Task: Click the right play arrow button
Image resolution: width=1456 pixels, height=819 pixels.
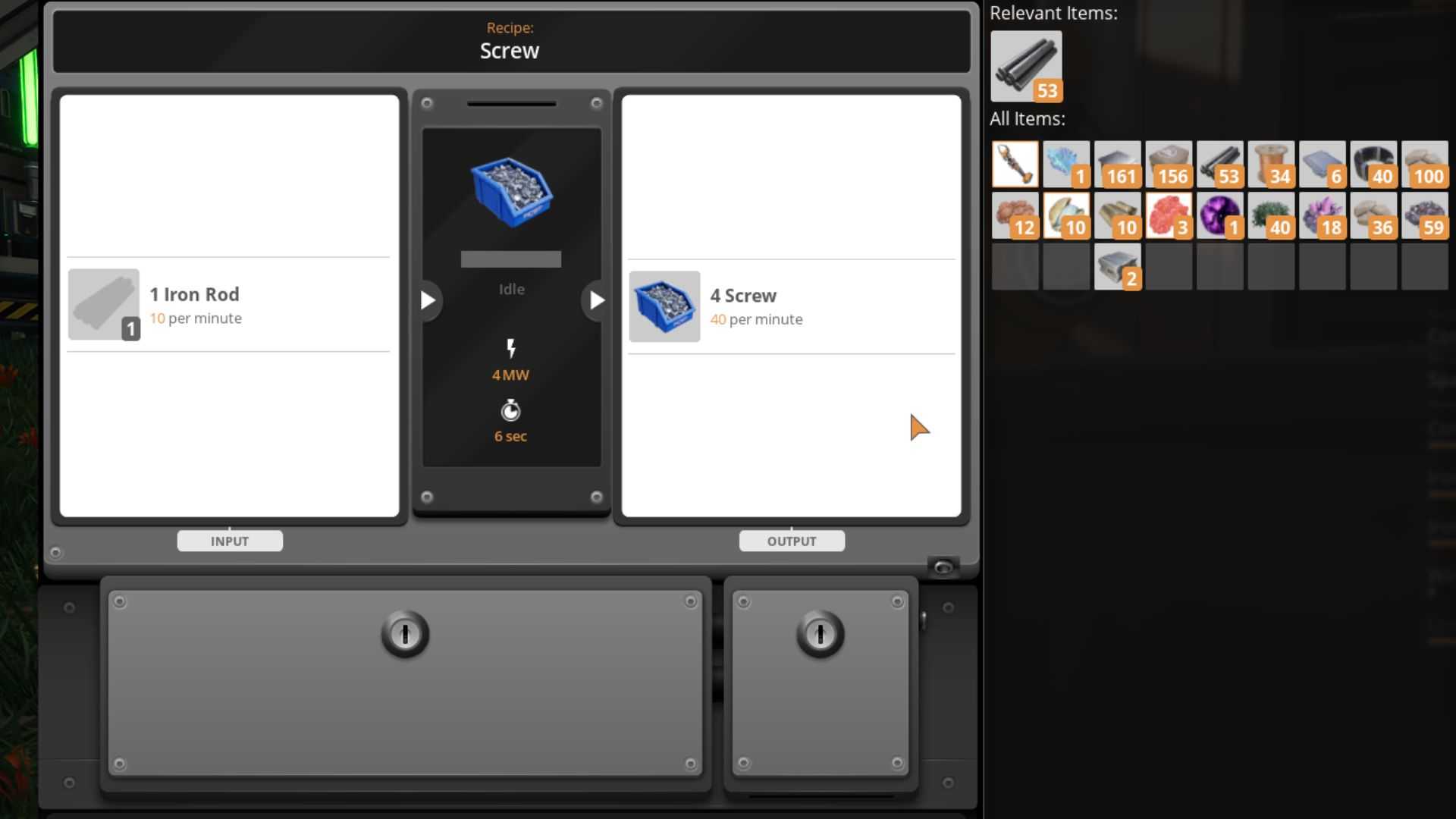Action: coord(596,300)
